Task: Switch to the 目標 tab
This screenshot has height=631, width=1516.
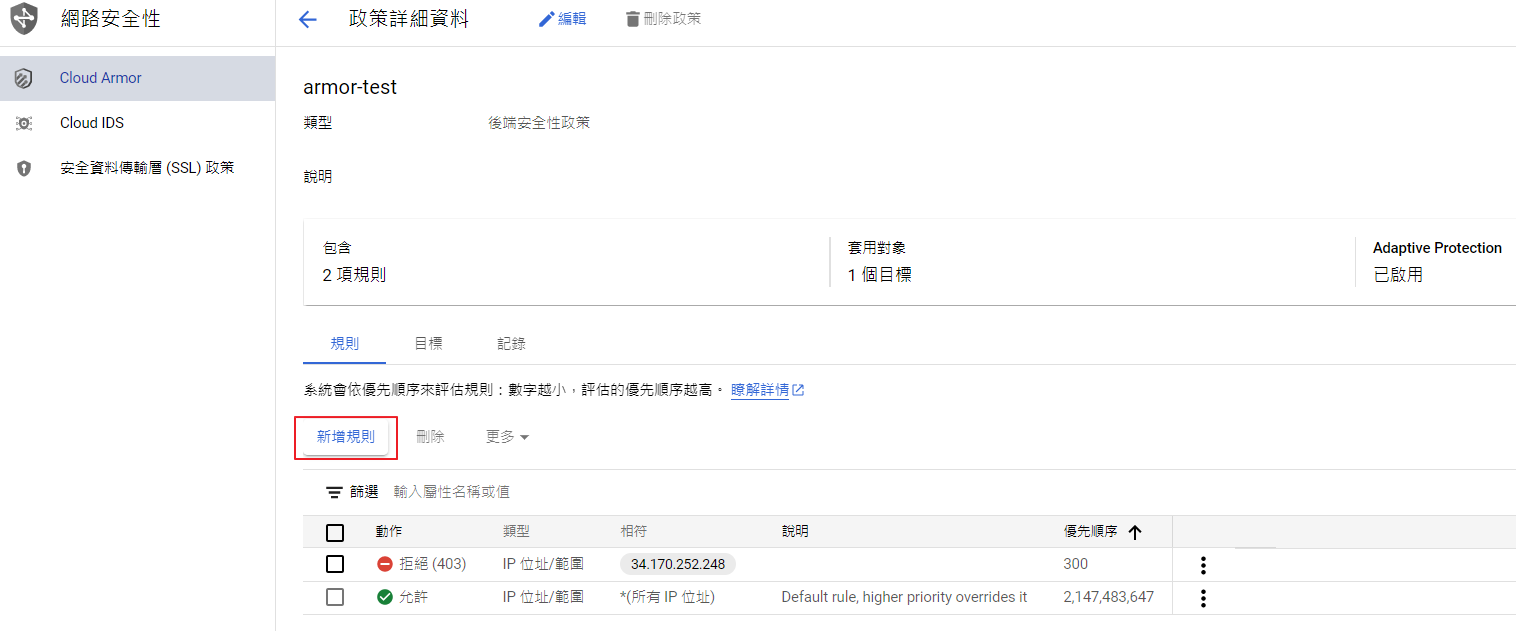Action: pos(428,343)
